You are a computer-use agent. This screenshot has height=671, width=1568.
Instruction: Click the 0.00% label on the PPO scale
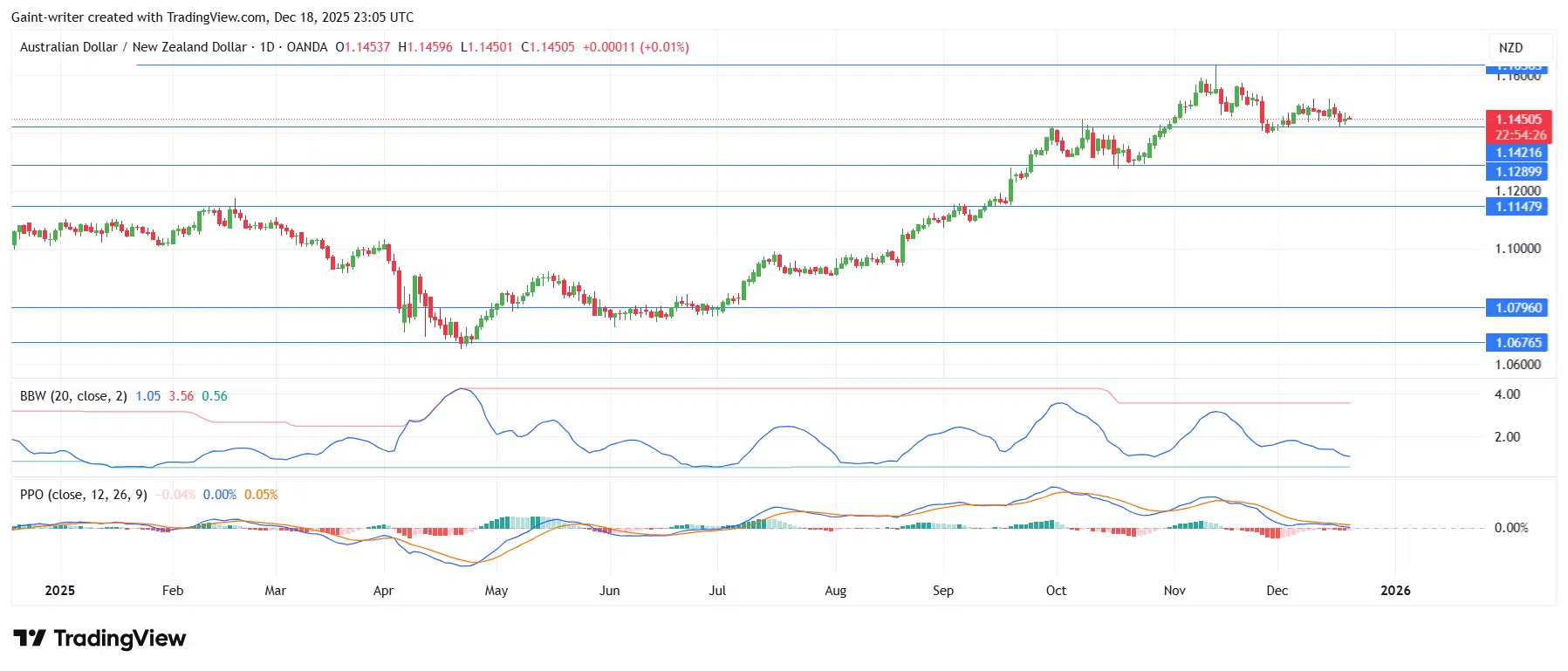pyautogui.click(x=1511, y=528)
